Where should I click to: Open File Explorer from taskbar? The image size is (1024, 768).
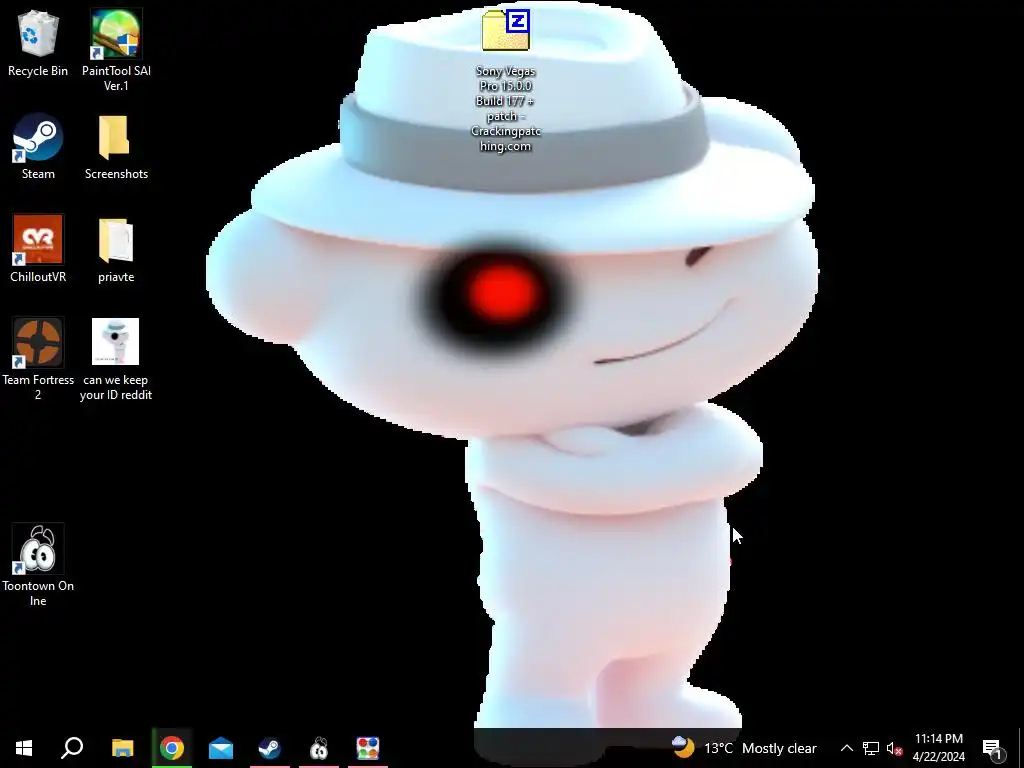[x=123, y=748]
